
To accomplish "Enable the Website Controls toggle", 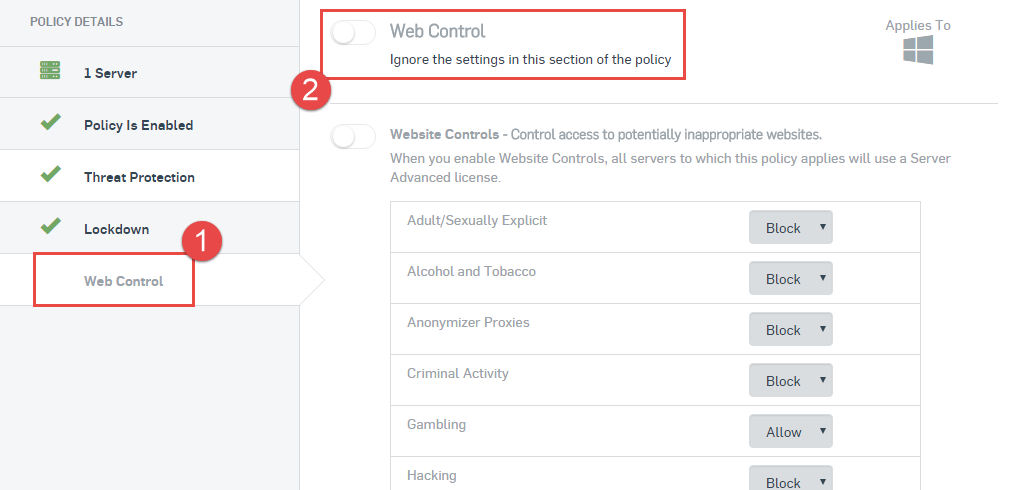I will point(352,137).
